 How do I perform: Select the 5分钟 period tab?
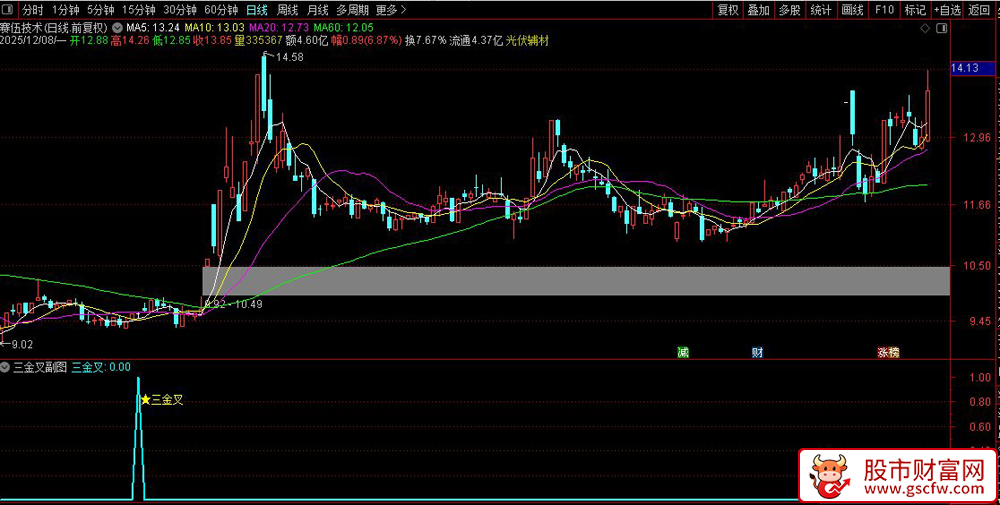[100, 10]
